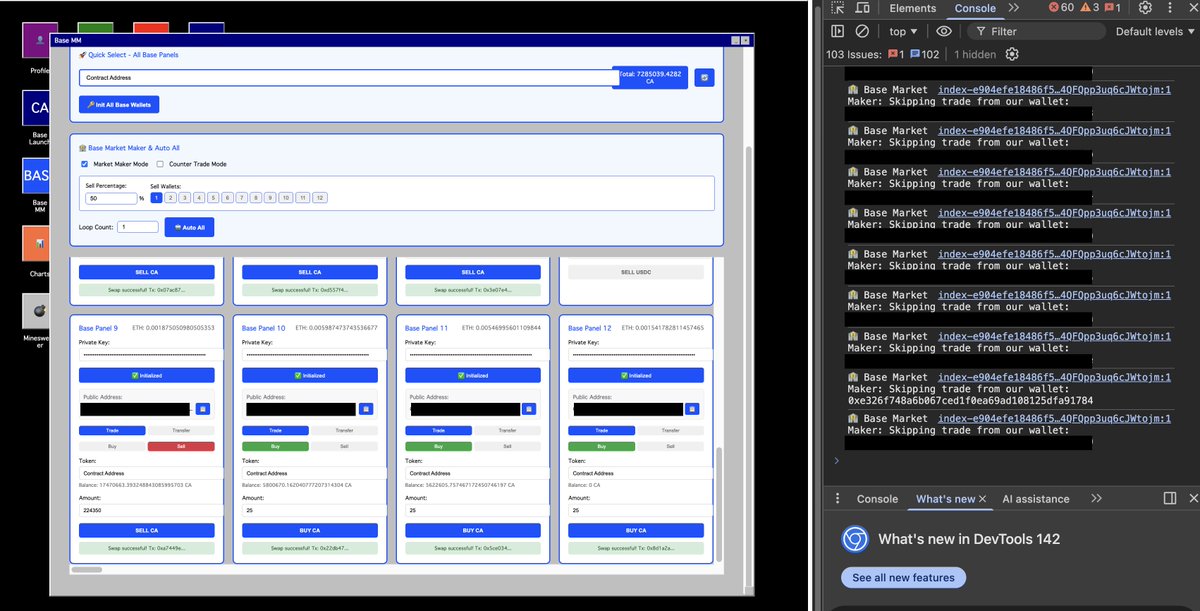
Task: Click the blue icon button beside Total CA
Action: (704, 77)
